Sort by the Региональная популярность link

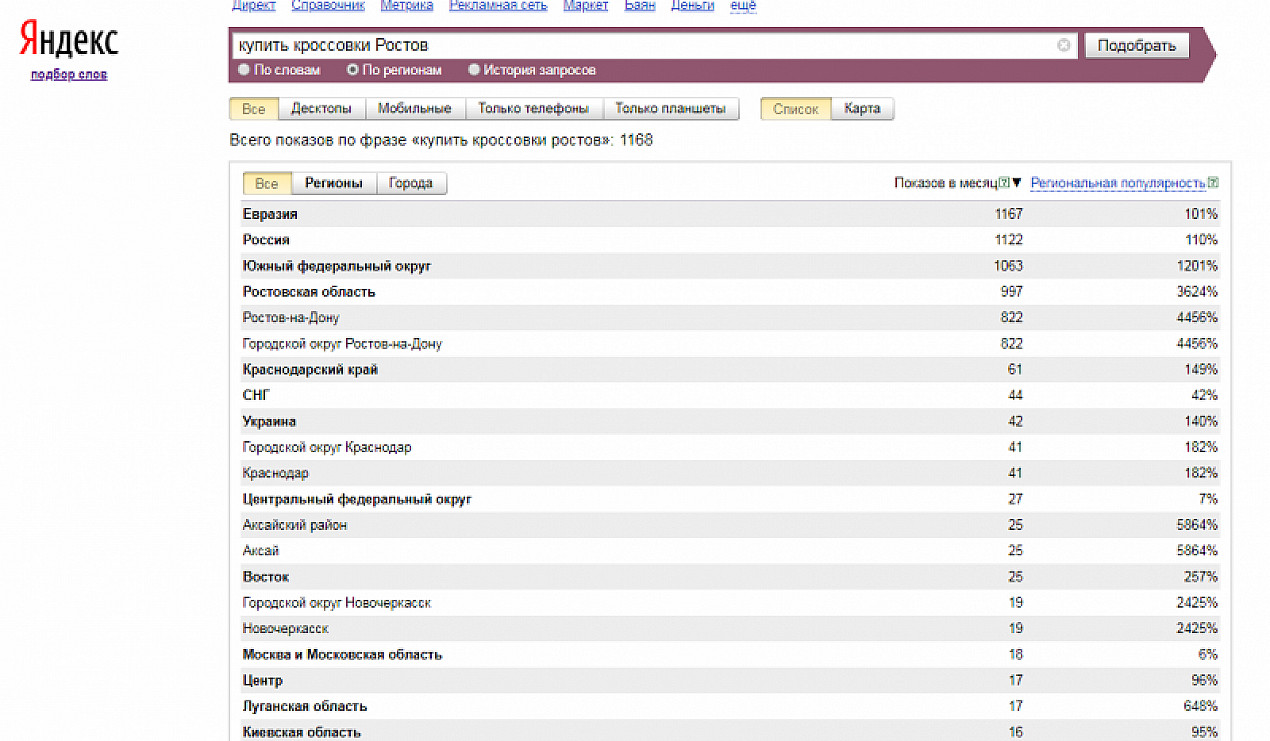coord(1118,183)
